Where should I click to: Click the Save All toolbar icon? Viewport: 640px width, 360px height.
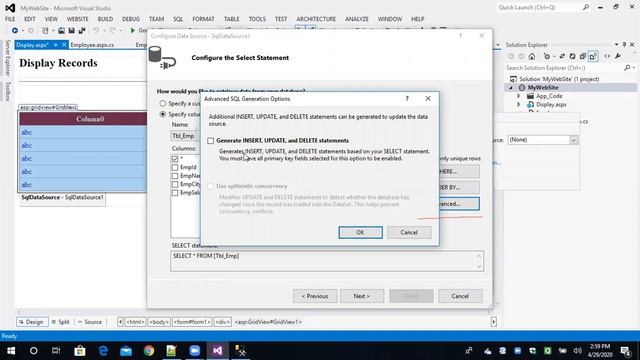click(82, 31)
